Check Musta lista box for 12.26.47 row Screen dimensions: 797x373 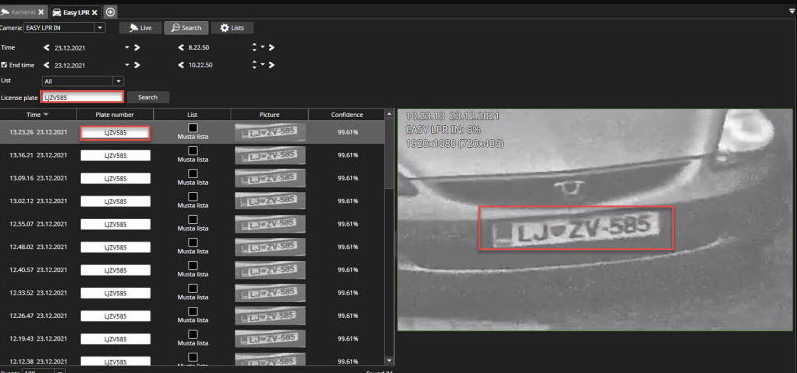(x=193, y=312)
